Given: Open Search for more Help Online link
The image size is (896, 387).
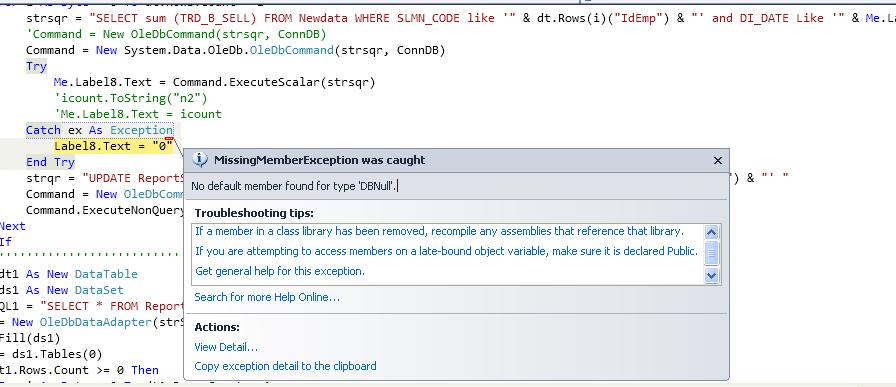Looking at the screenshot, I should click(x=267, y=297).
